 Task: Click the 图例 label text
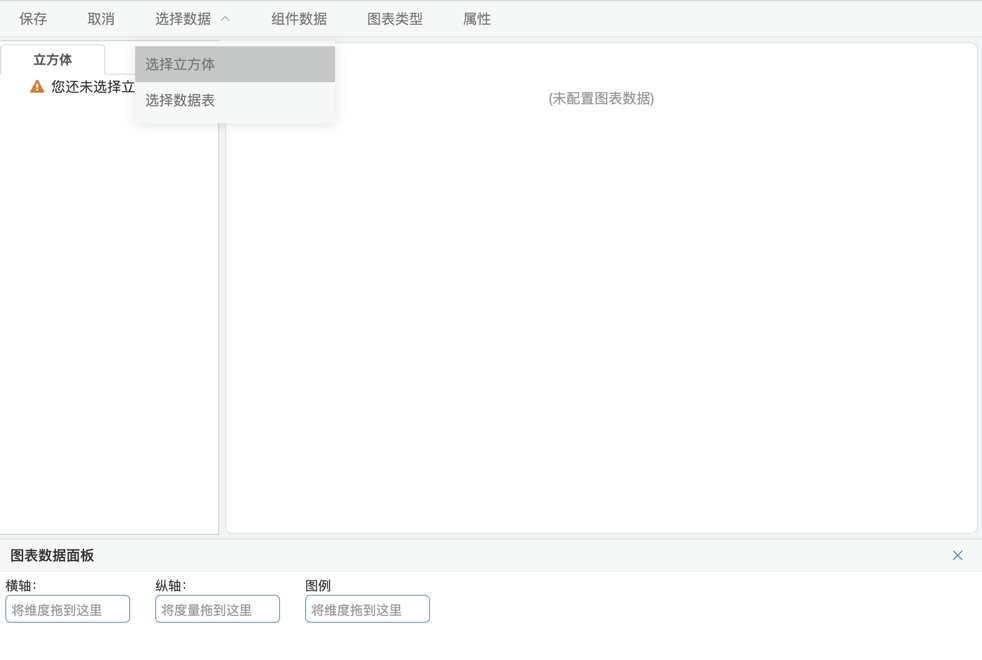[x=318, y=586]
